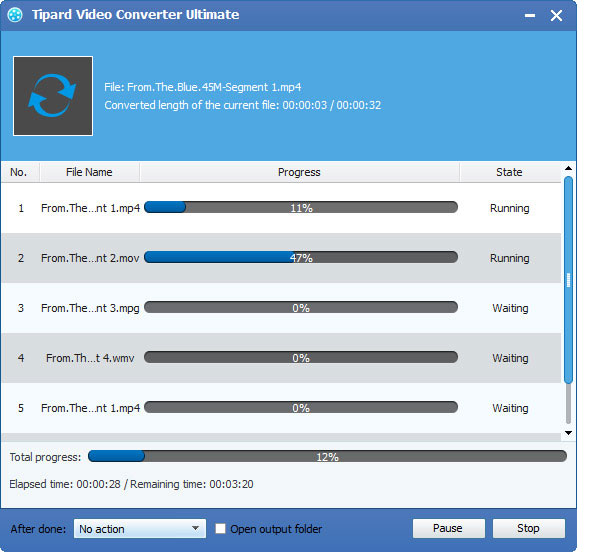
Task: Click the conversion refresh arrows thumbnail
Action: pyautogui.click(x=53, y=96)
